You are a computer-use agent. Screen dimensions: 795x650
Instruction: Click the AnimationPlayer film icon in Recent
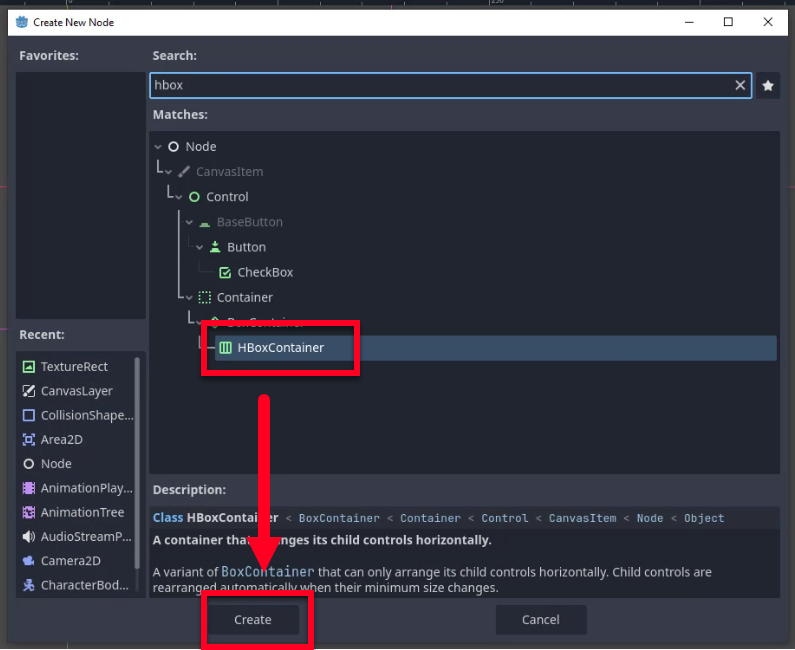29,488
